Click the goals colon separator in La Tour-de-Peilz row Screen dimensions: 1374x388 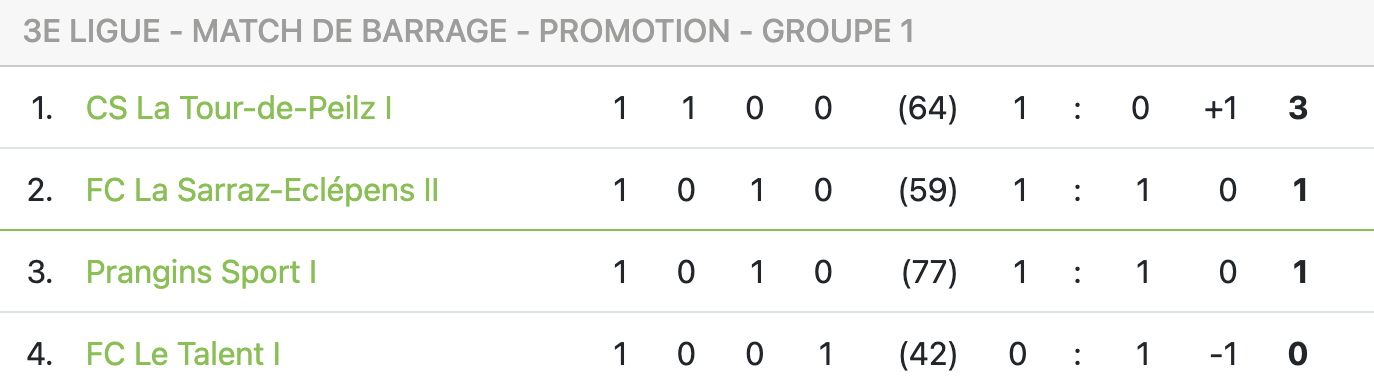click(x=1078, y=109)
